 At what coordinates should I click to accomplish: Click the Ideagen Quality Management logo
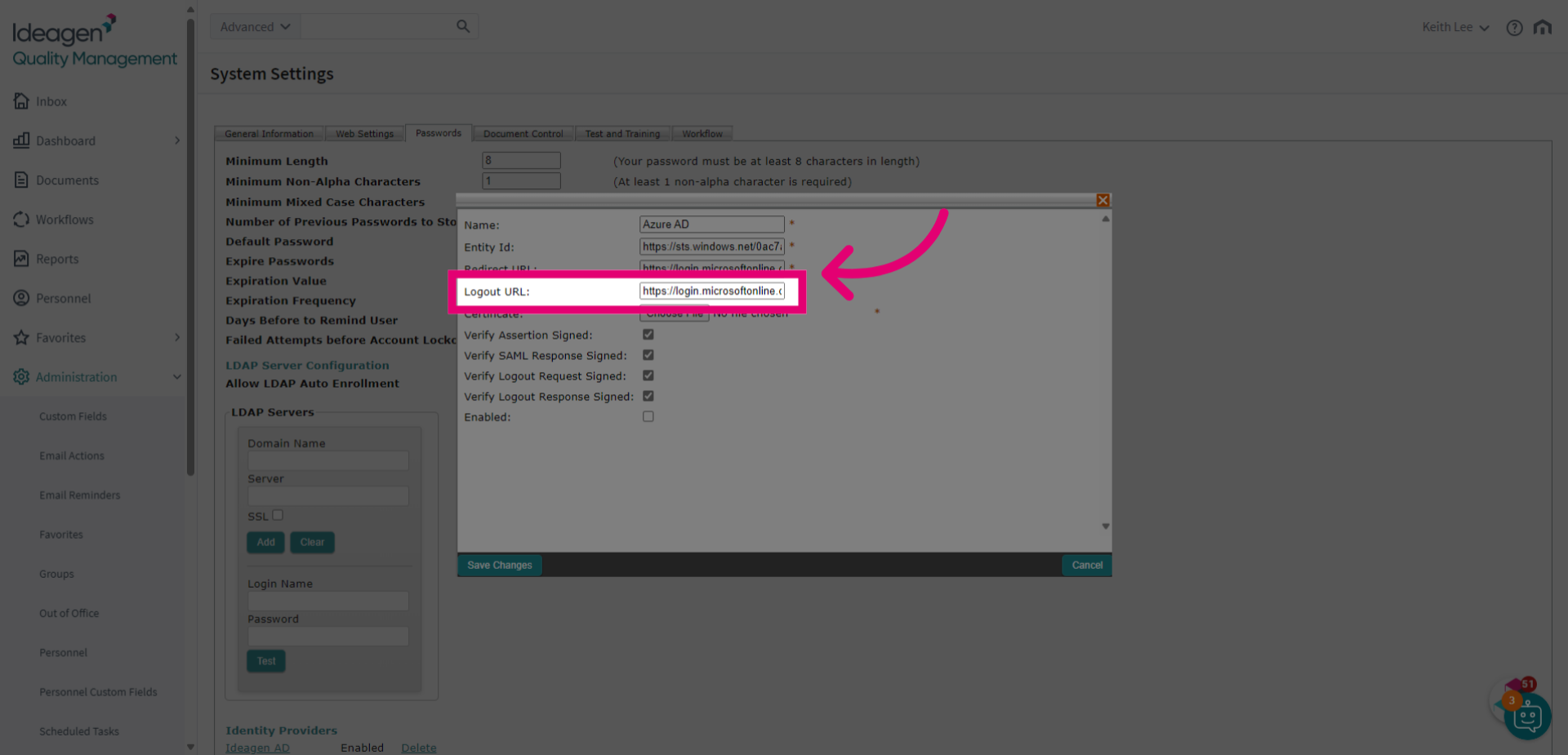click(94, 41)
